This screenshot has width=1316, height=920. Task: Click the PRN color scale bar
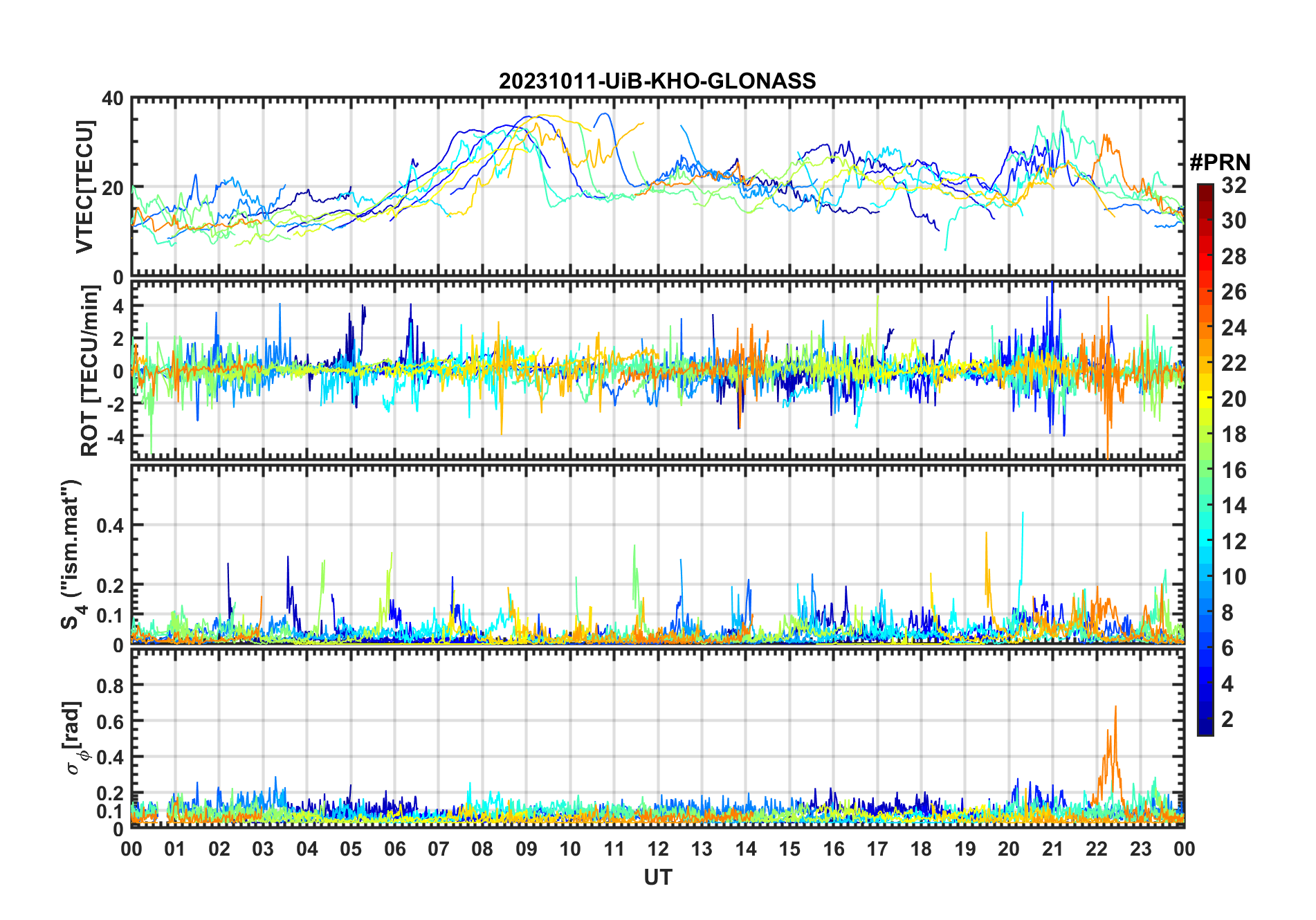(x=1205, y=459)
